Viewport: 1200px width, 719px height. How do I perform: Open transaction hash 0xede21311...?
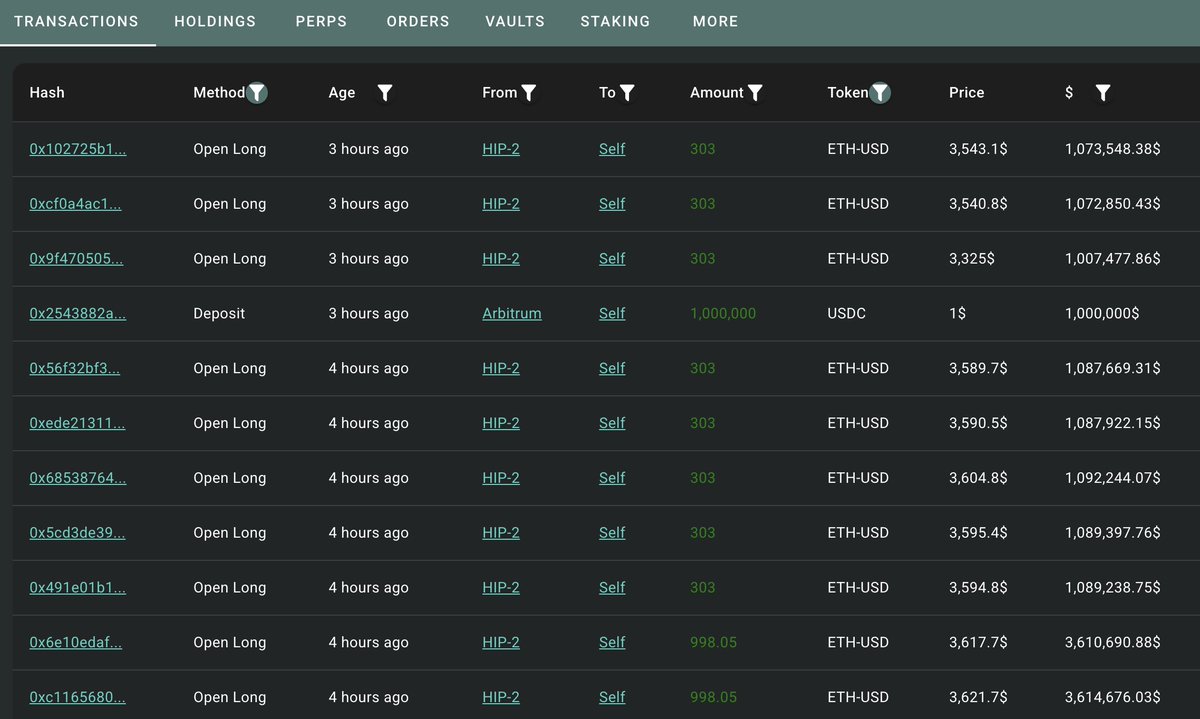click(78, 424)
